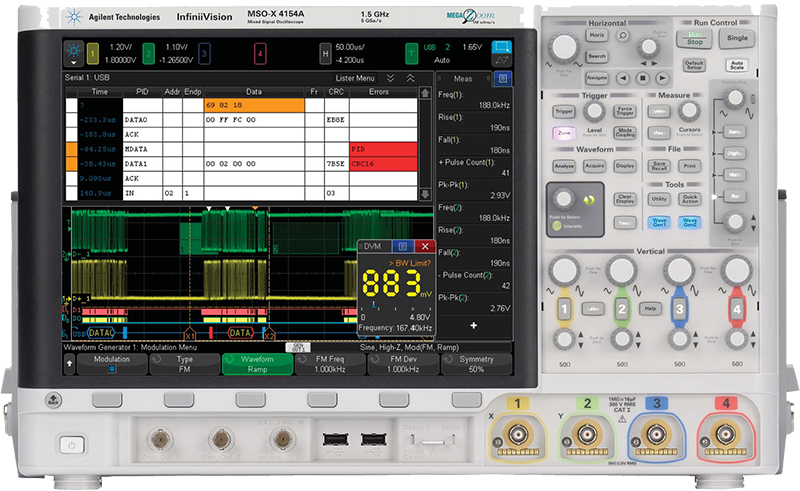
Task: Select the waveform zone-draw icon below zoom box
Action: [x=502, y=61]
